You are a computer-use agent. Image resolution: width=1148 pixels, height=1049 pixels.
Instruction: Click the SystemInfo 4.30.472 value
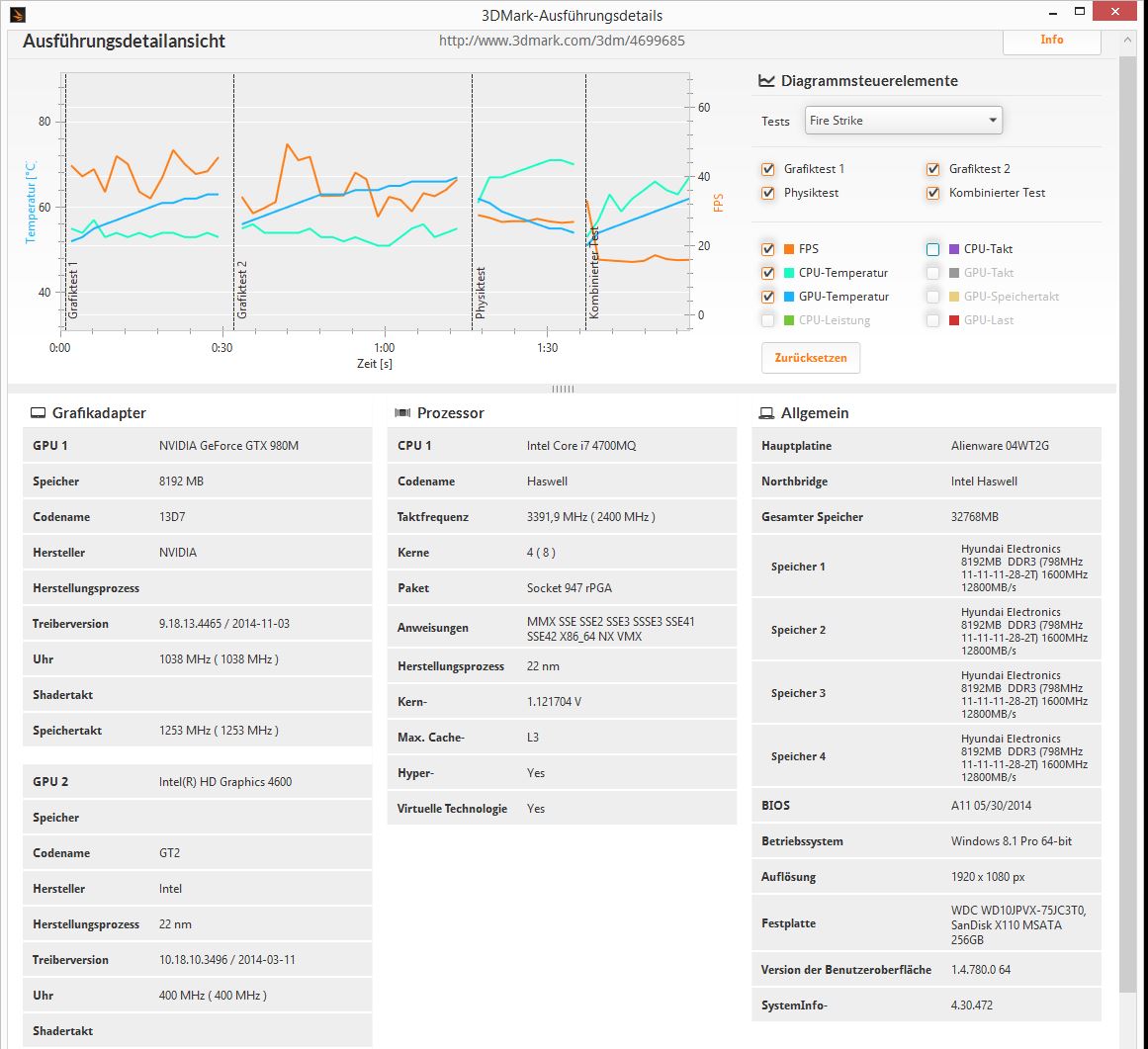[972, 1005]
